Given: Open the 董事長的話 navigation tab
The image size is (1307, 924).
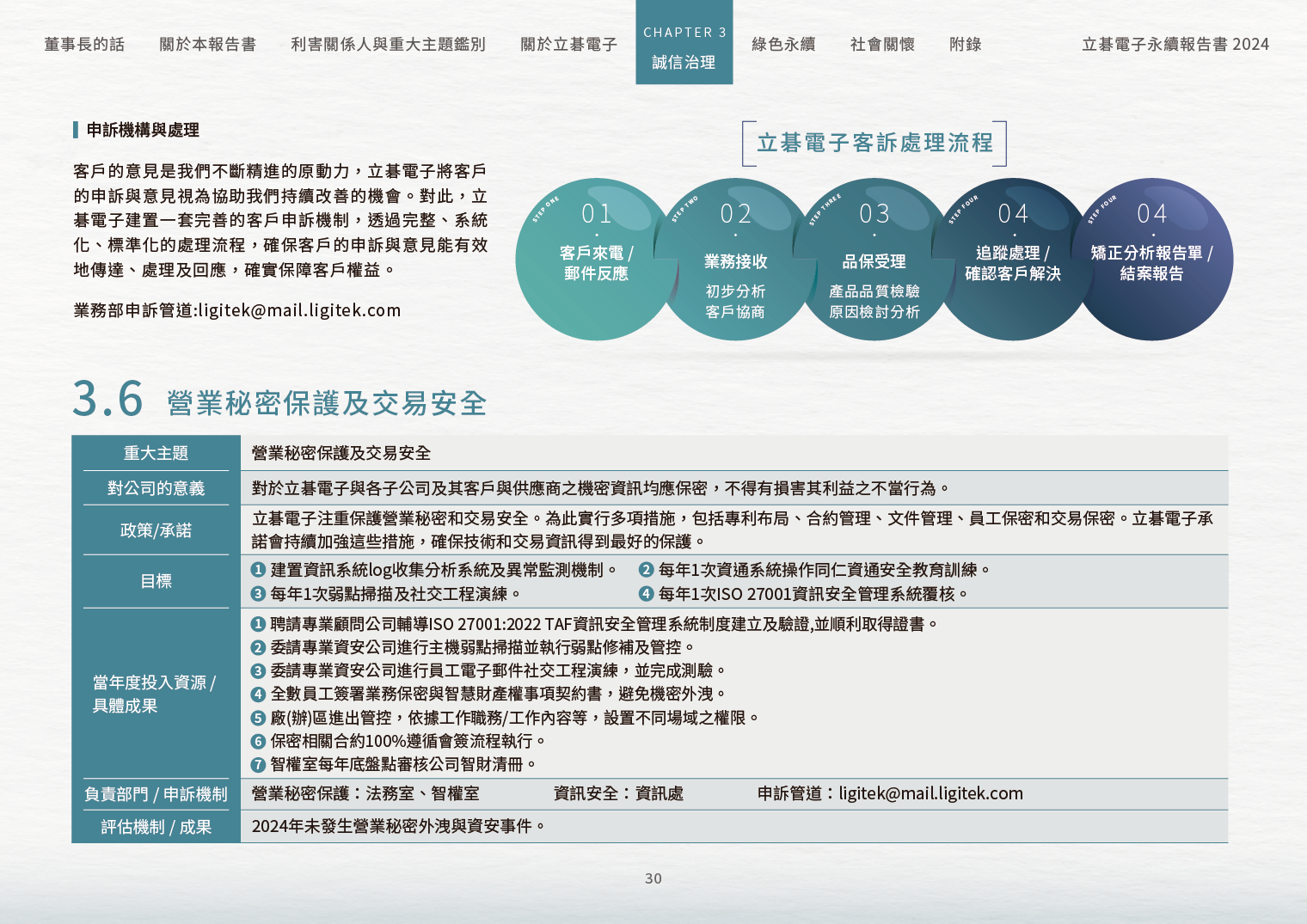Looking at the screenshot, I should point(84,44).
